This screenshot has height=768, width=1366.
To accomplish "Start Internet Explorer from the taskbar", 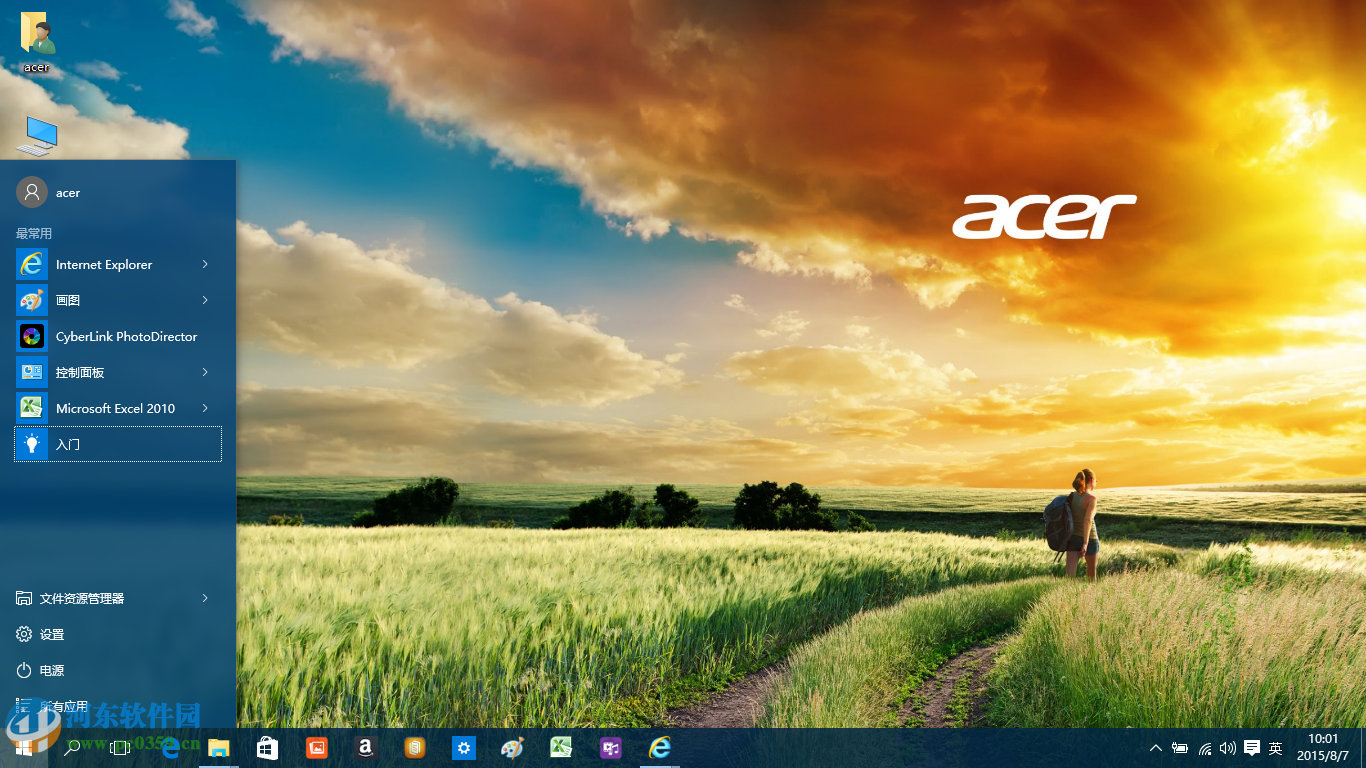I will [x=659, y=747].
